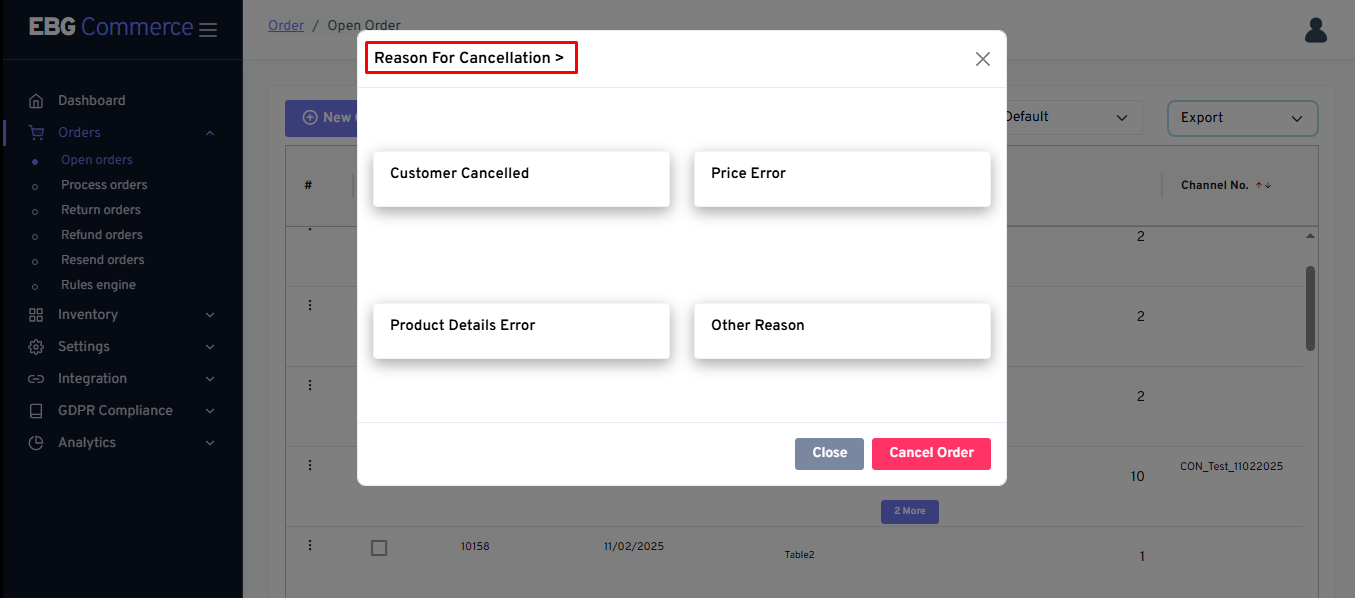1355x598 pixels.
Task: Tick the checkbox for order 10158
Action: [379, 548]
